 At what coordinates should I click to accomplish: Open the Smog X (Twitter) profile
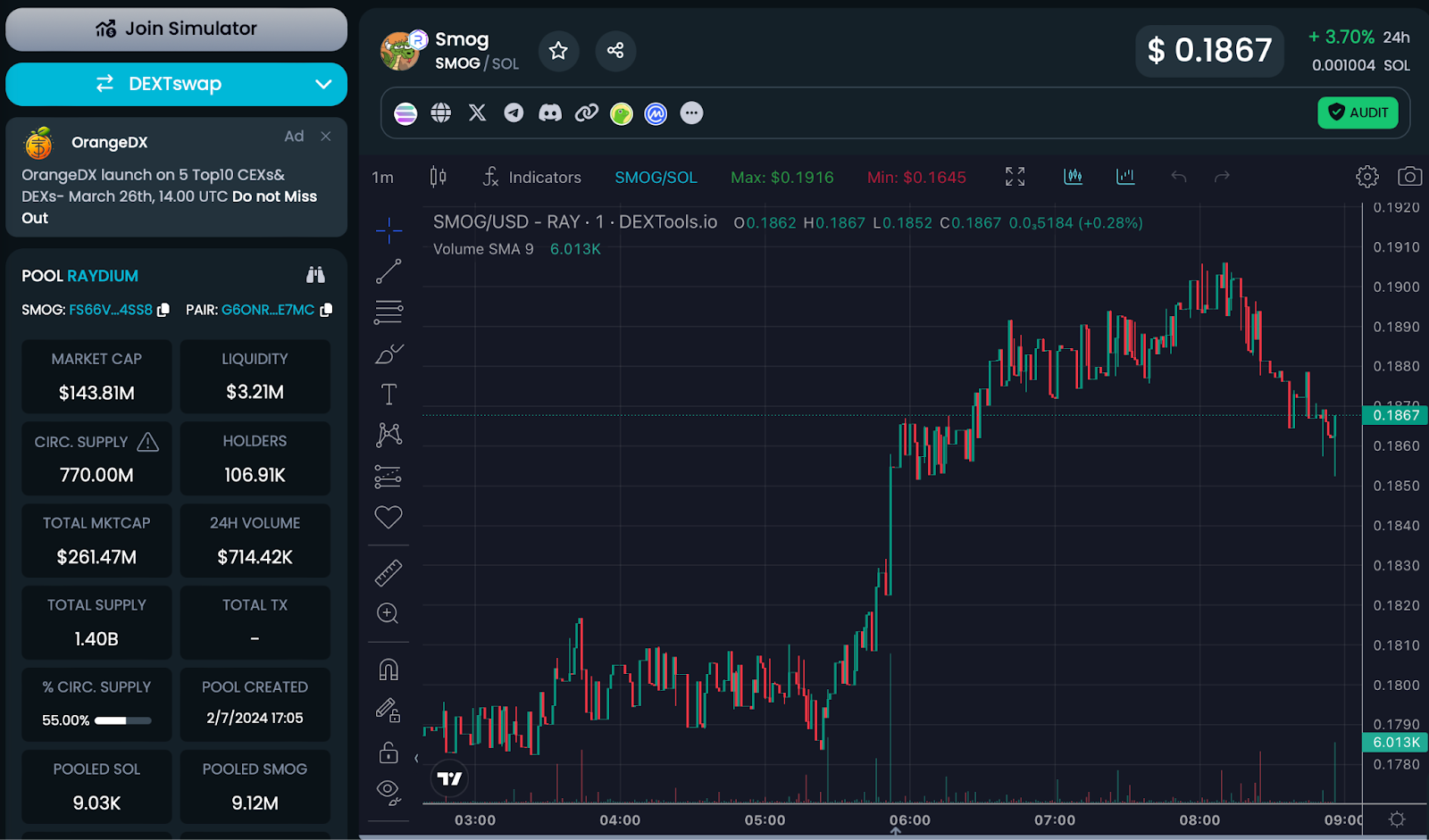[x=478, y=113]
